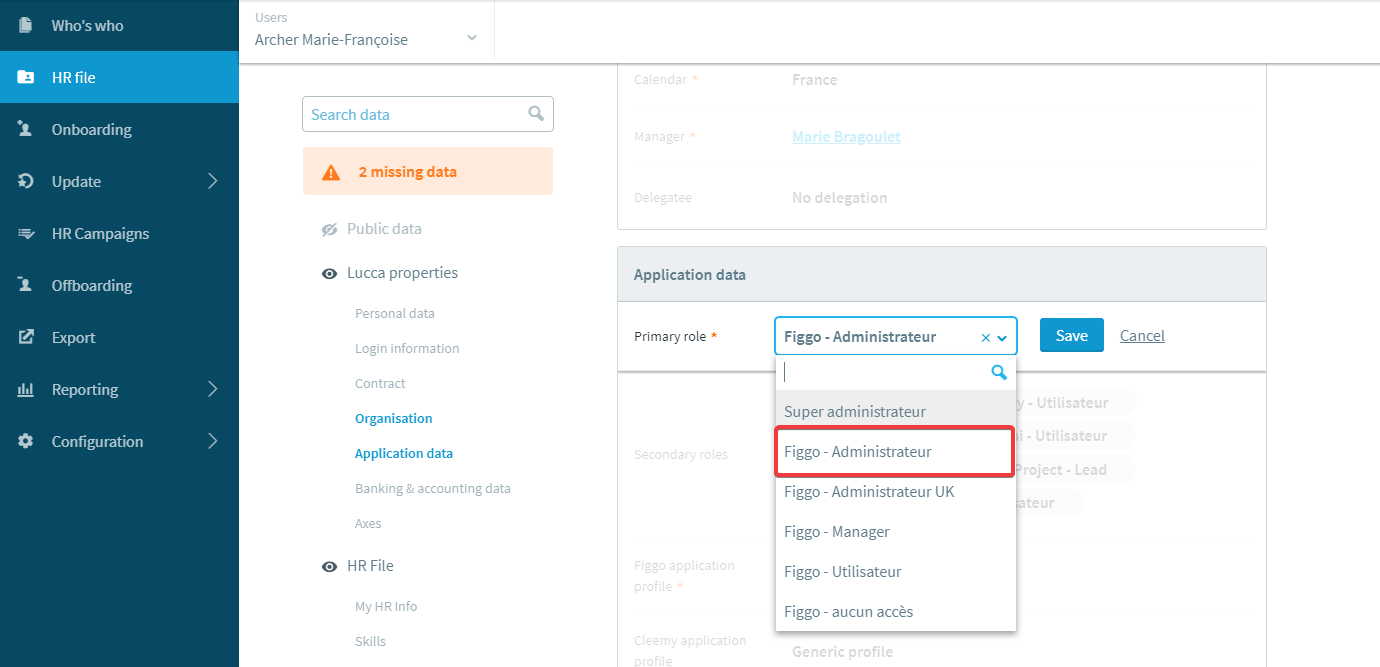The image size is (1380, 667).
Task: Click the Lucca properties section label
Action: click(402, 273)
